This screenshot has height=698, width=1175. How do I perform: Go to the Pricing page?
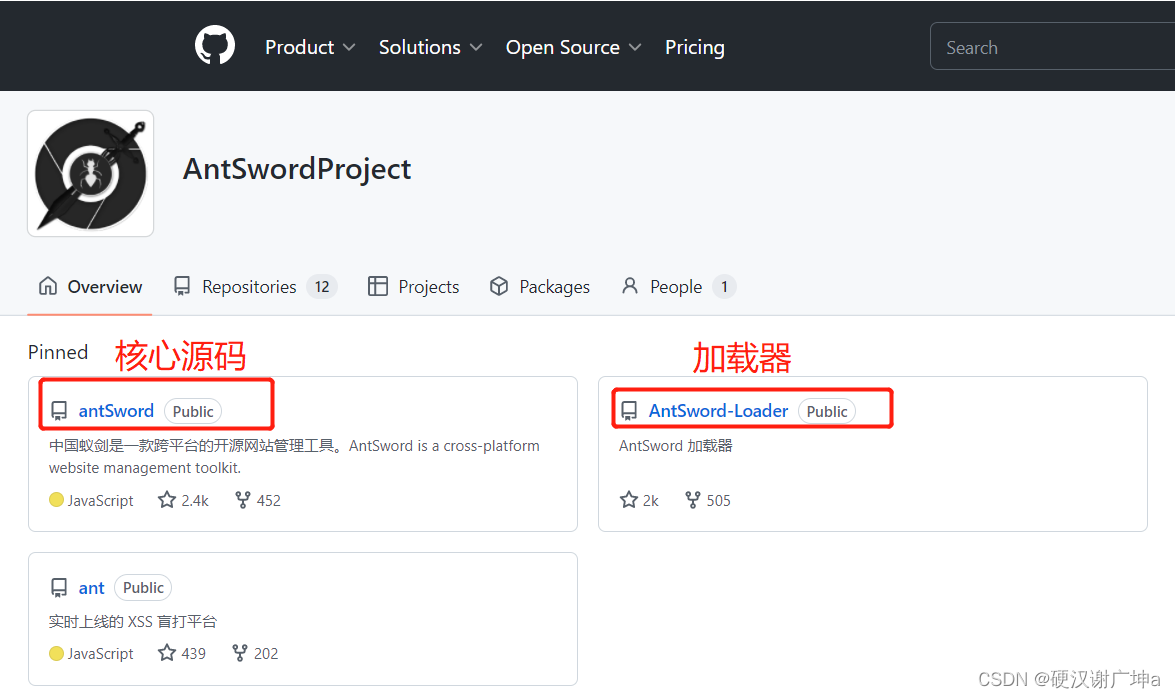pos(695,47)
